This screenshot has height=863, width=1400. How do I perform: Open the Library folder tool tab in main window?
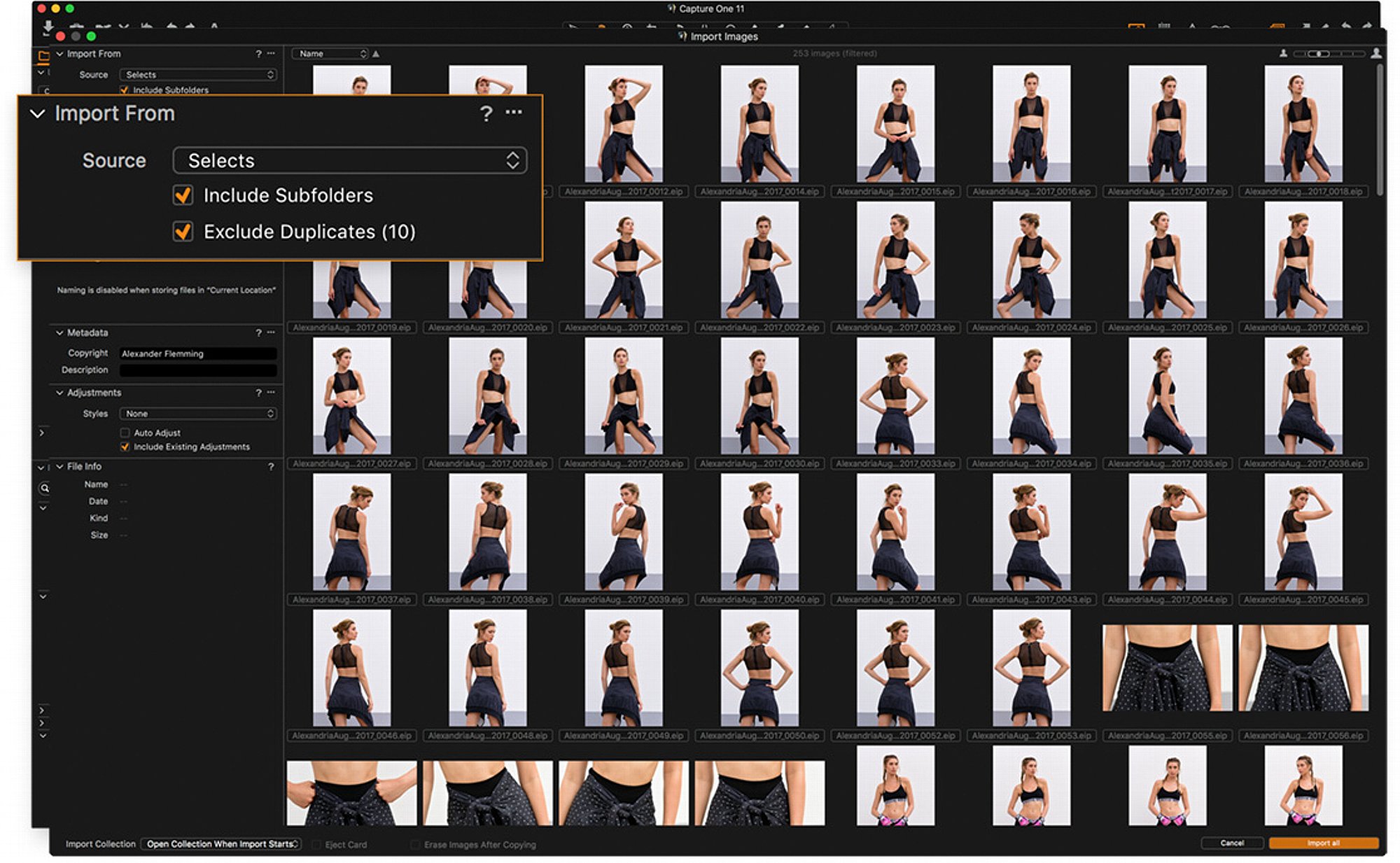(44, 56)
